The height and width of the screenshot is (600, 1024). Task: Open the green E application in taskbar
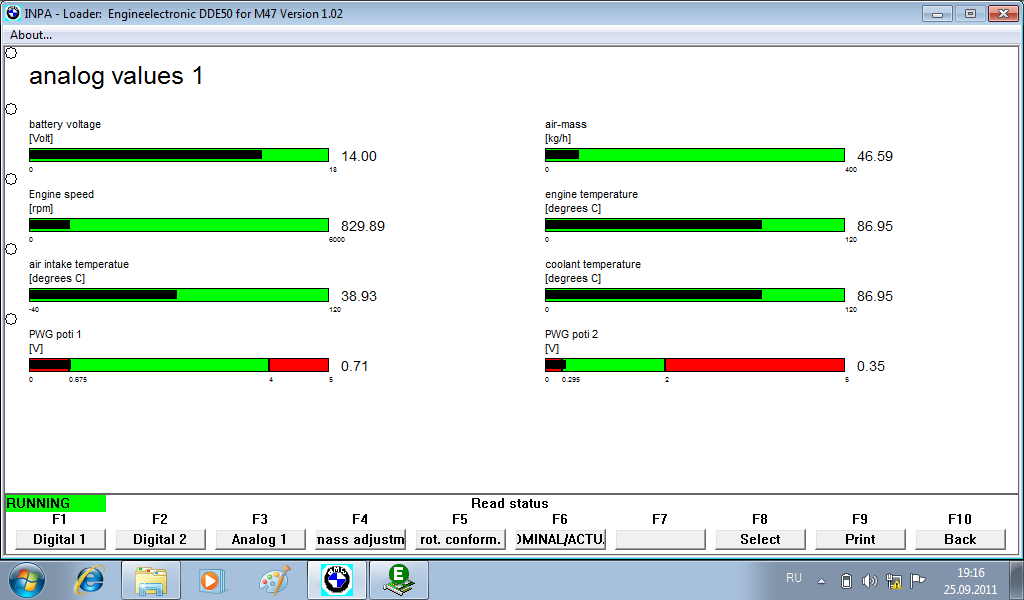[x=398, y=580]
